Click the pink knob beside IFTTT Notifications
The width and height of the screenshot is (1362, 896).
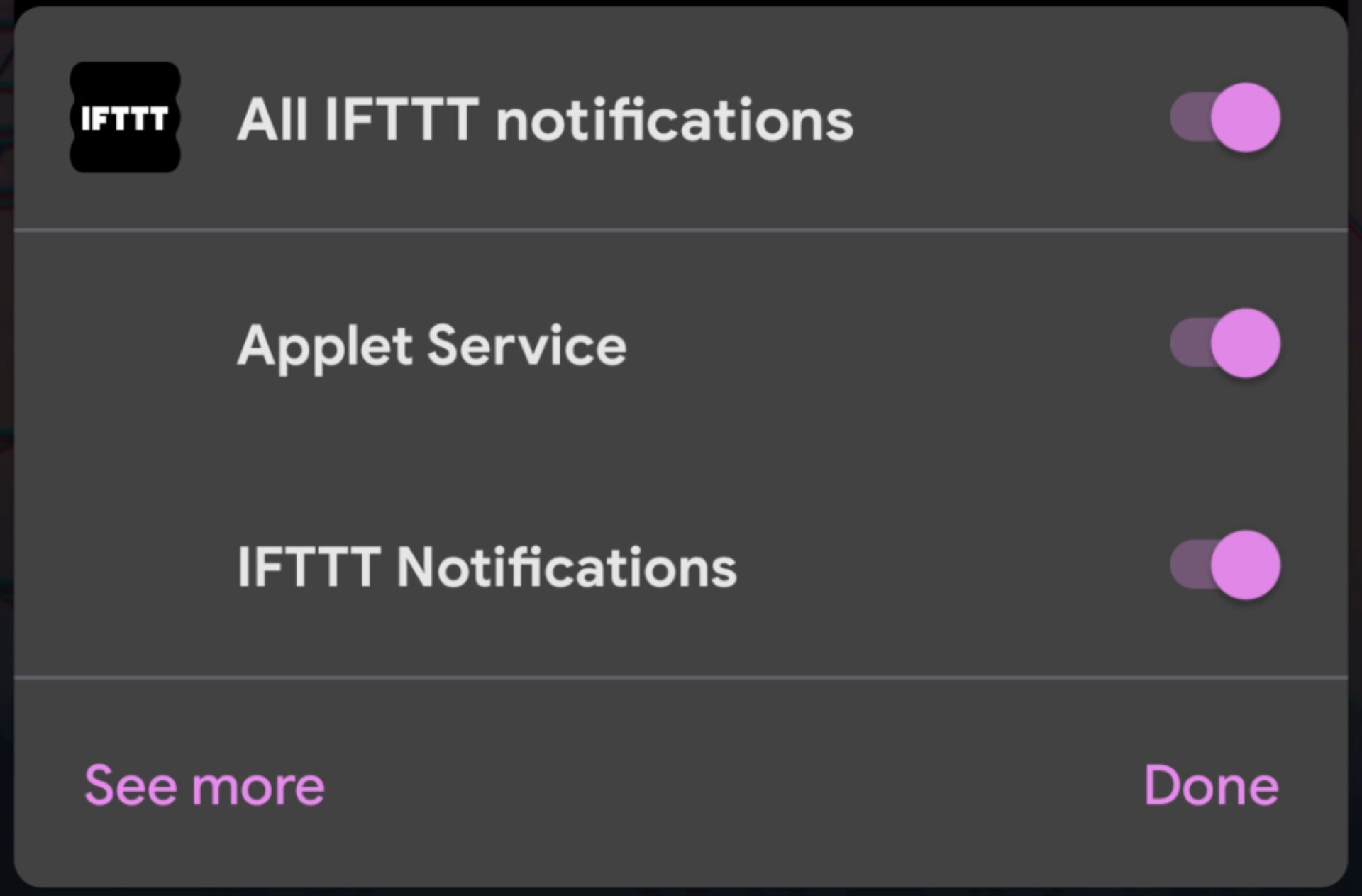1245,565
